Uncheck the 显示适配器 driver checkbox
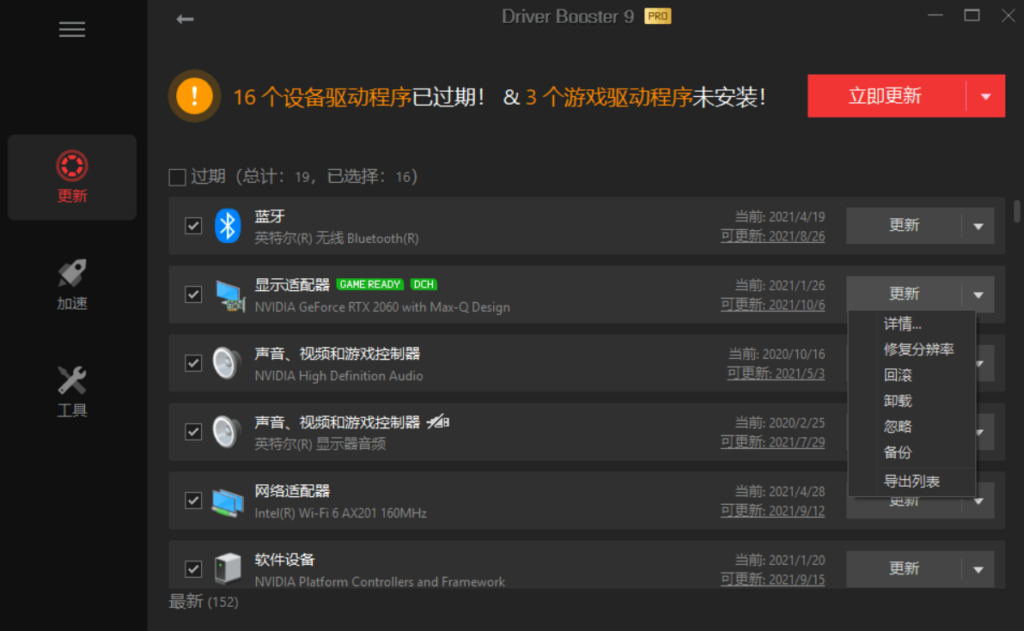The width and height of the screenshot is (1024, 631). point(193,295)
